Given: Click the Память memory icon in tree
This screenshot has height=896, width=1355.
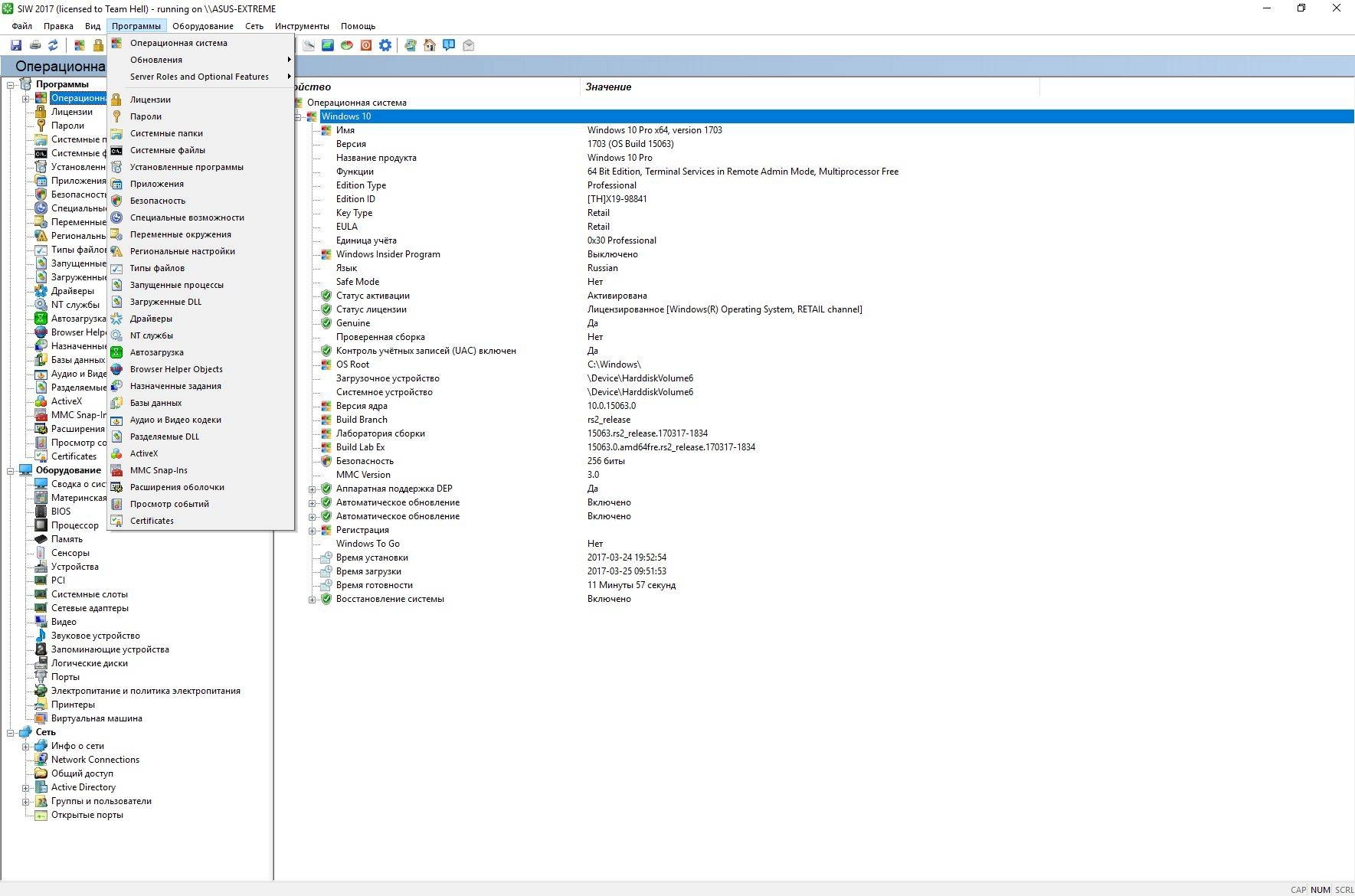Looking at the screenshot, I should click(x=41, y=539).
